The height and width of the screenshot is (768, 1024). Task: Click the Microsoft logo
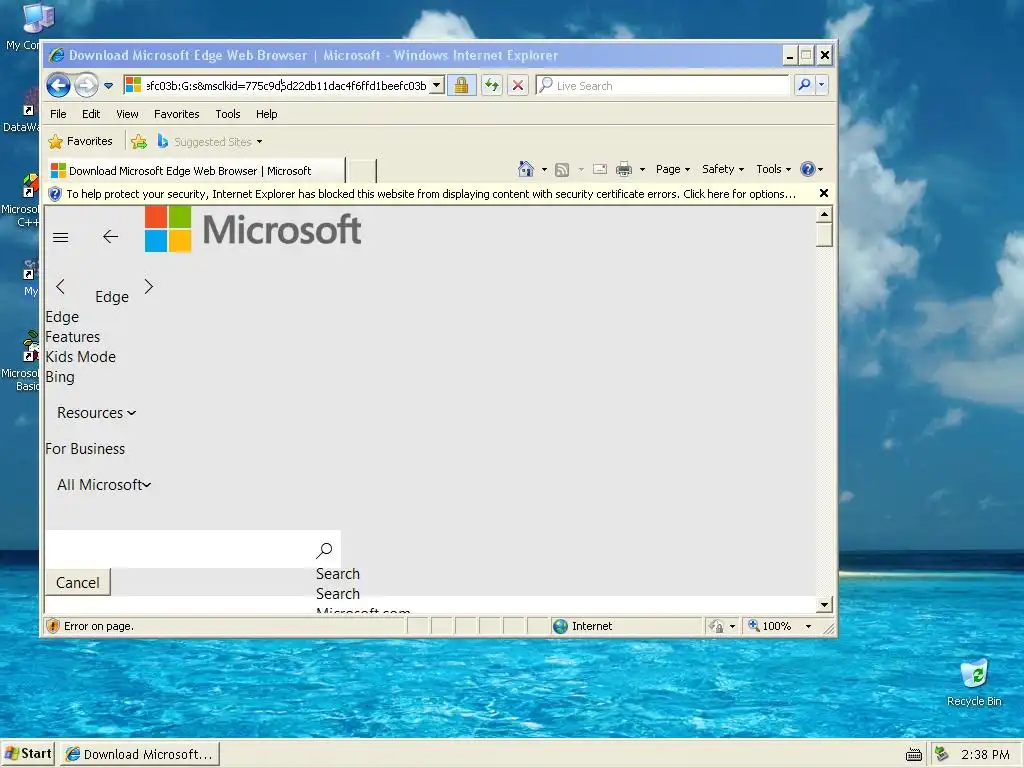click(253, 229)
